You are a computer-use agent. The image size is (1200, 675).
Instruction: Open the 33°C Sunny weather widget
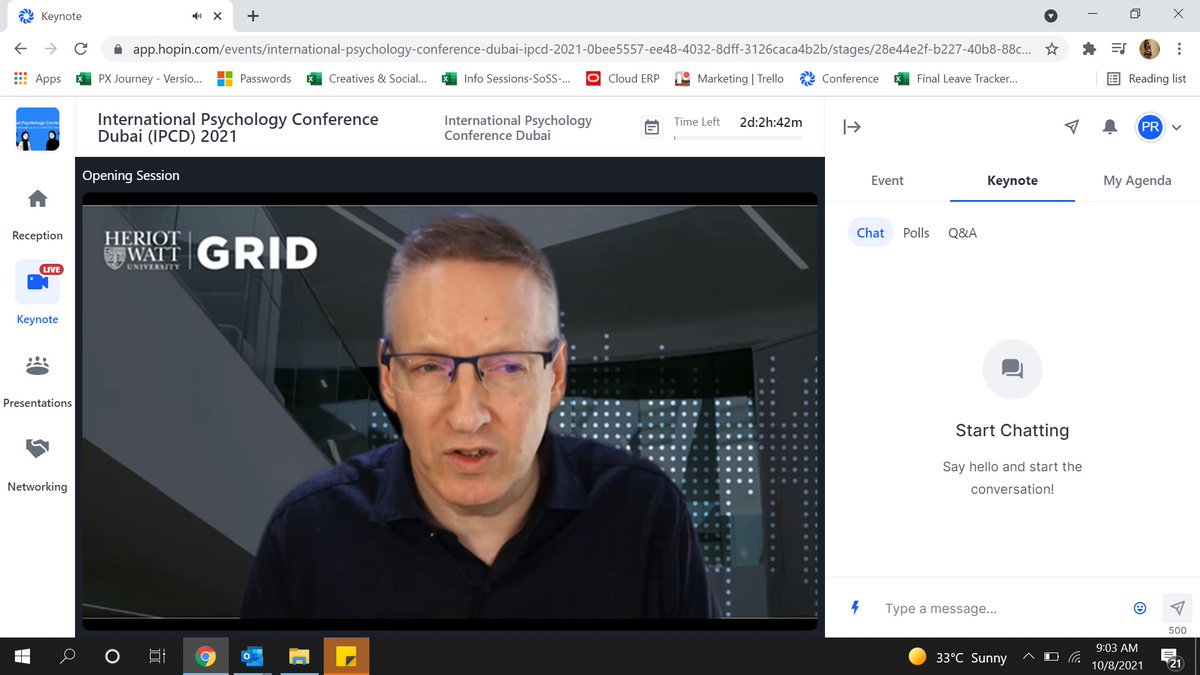pos(957,657)
